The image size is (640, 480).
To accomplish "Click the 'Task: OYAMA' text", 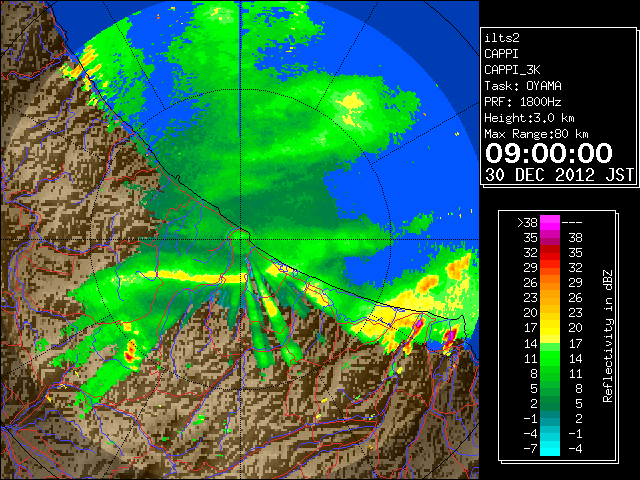I will (x=523, y=86).
